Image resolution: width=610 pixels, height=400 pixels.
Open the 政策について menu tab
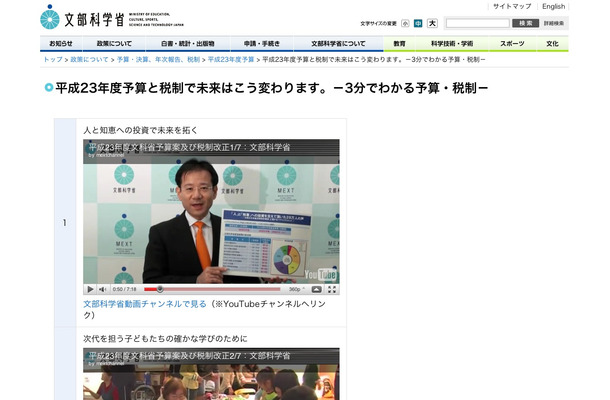tap(114, 44)
